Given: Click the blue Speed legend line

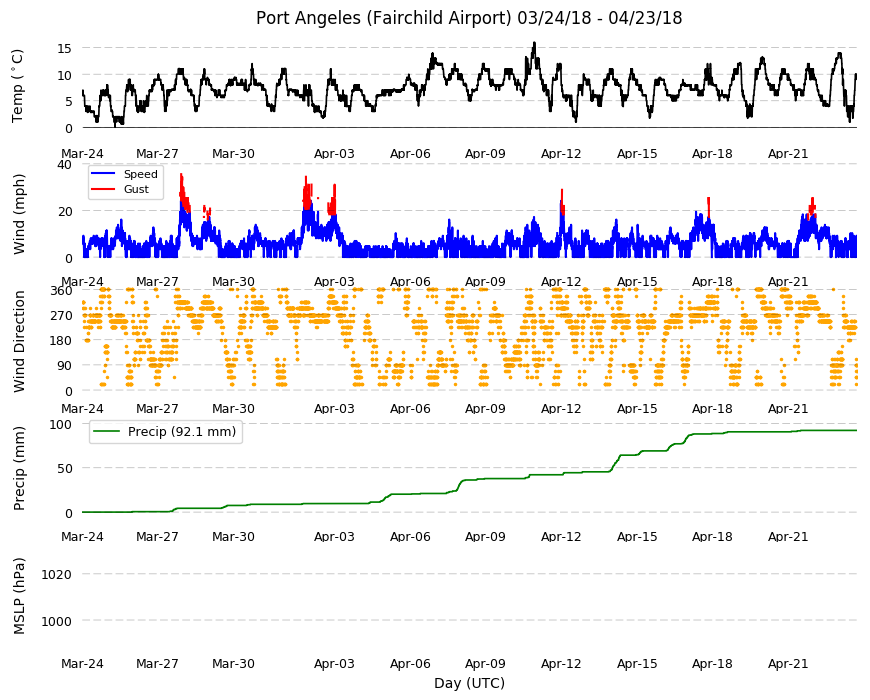Looking at the screenshot, I should click(103, 174).
